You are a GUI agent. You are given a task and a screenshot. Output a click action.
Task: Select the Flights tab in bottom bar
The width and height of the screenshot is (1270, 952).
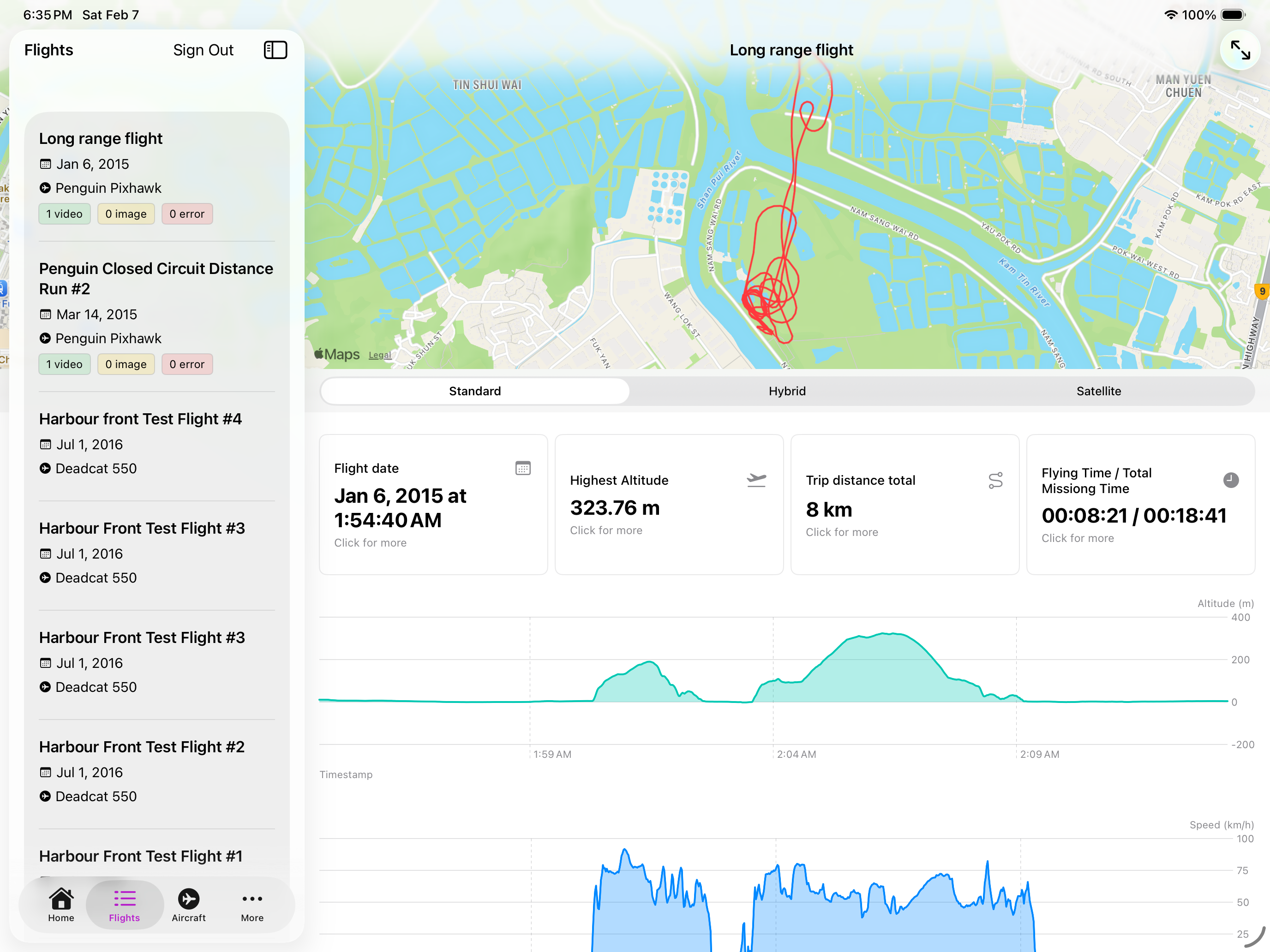pos(125,904)
